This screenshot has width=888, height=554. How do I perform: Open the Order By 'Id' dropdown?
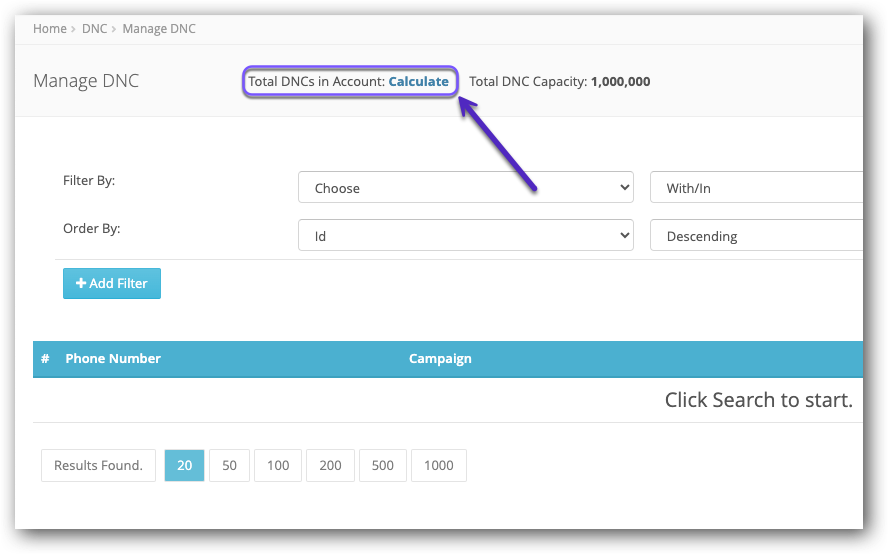coord(465,237)
